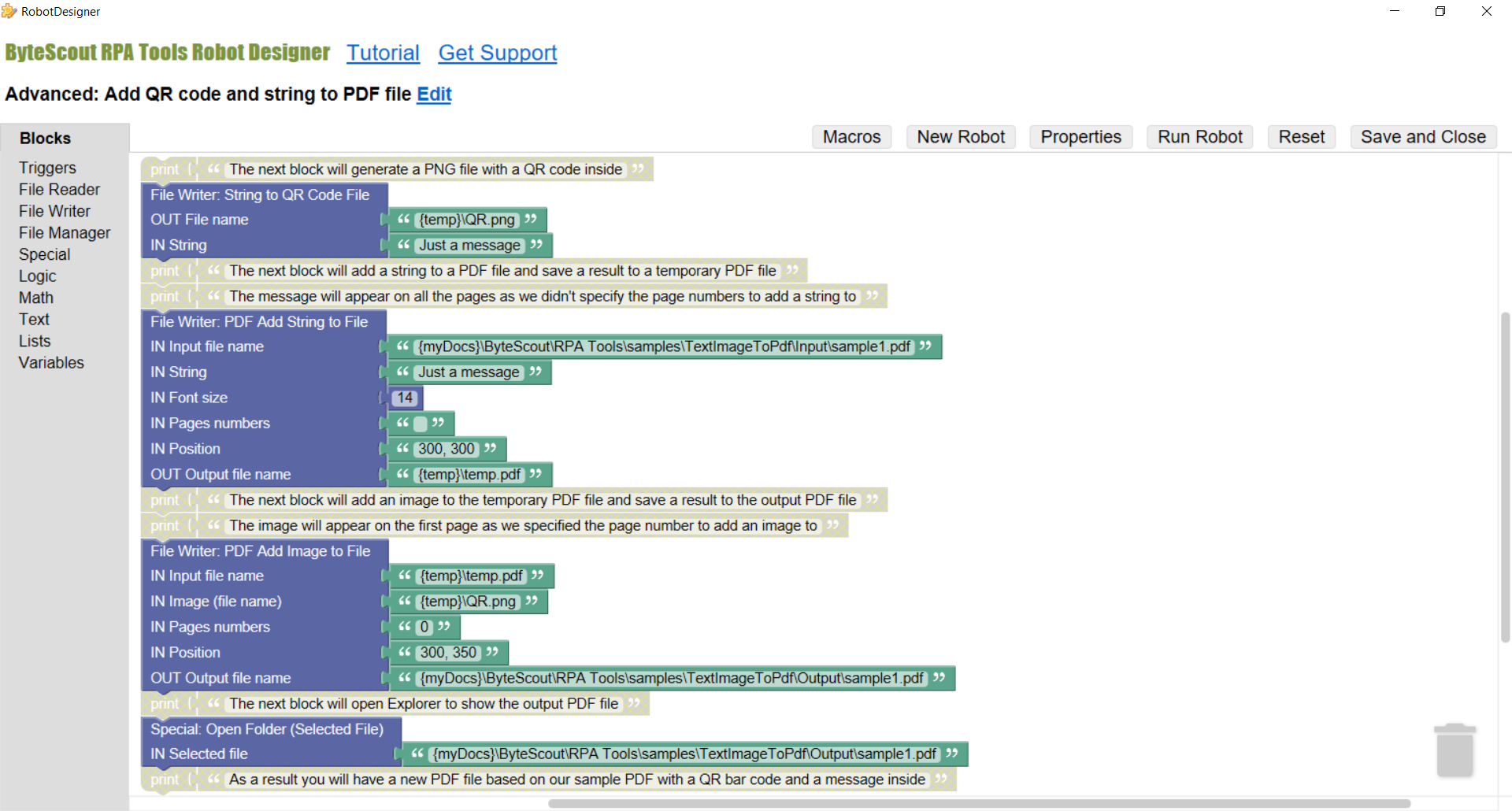Select the Logic block category
This screenshot has height=811, width=1512.
37,276
